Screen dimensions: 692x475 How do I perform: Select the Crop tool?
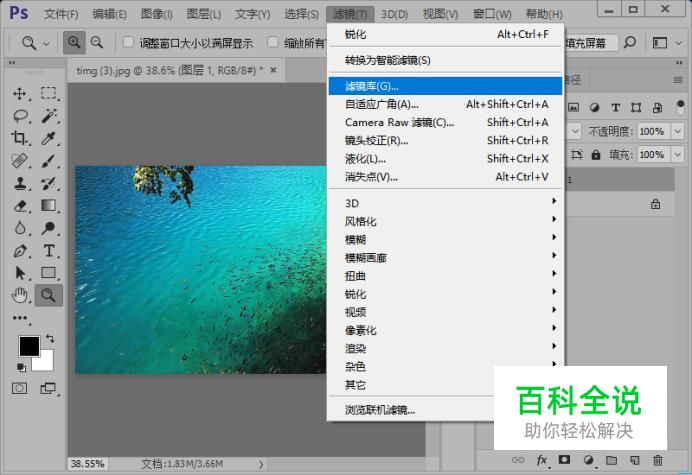[x=20, y=138]
